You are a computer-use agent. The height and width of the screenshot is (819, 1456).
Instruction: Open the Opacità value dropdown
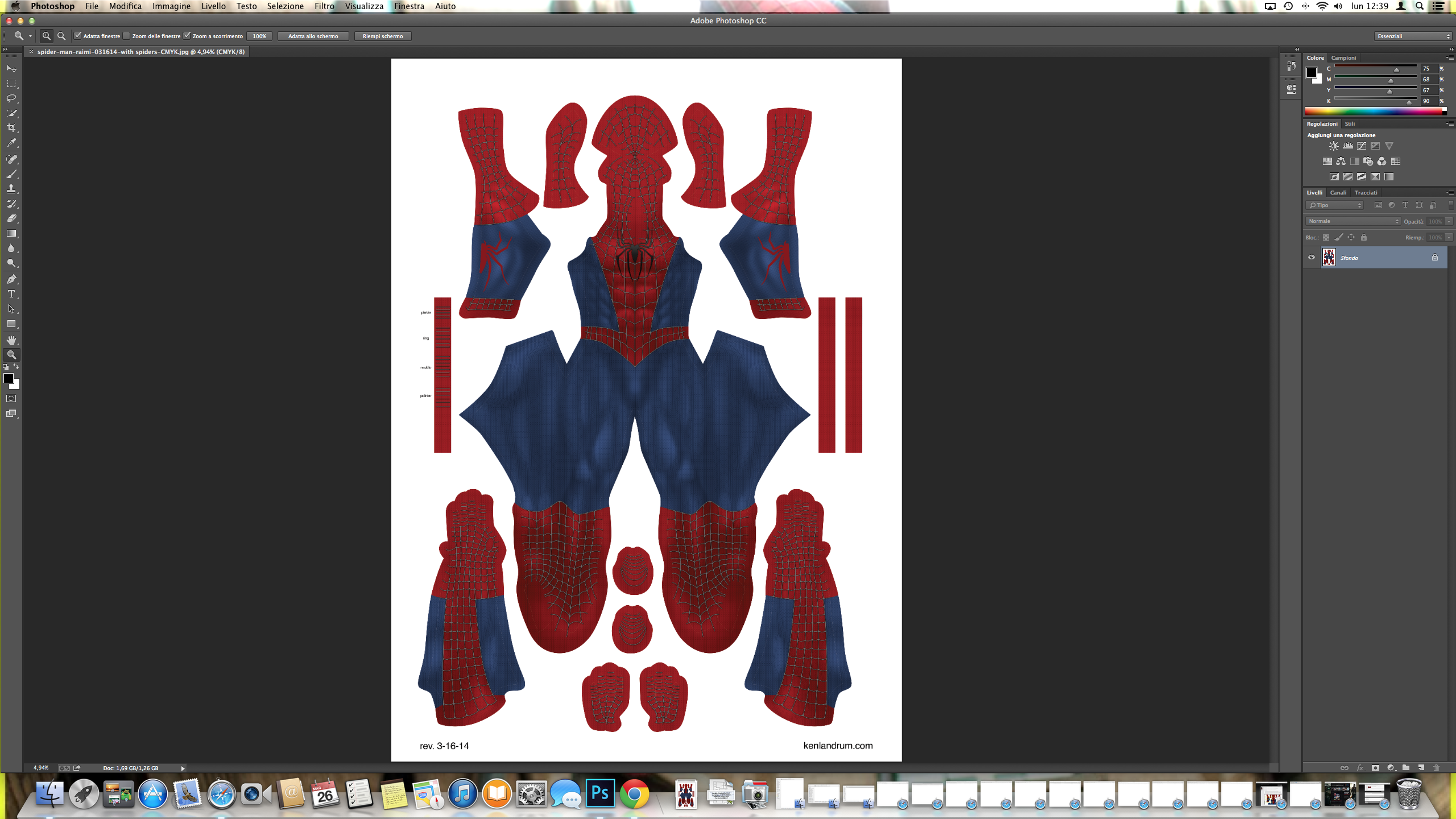(1449, 221)
